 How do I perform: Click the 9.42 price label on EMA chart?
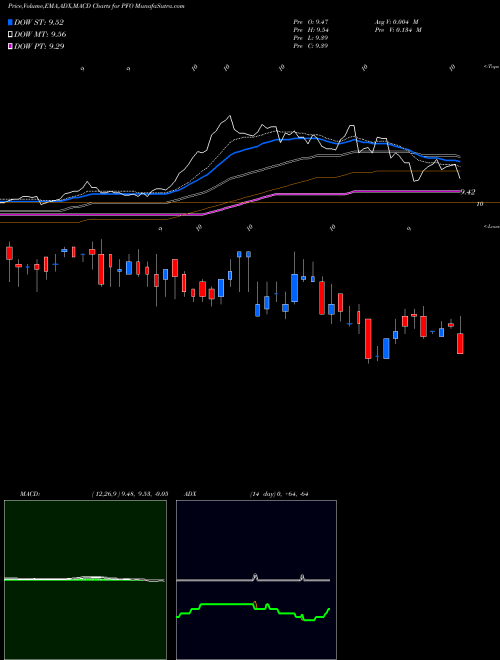coord(468,192)
